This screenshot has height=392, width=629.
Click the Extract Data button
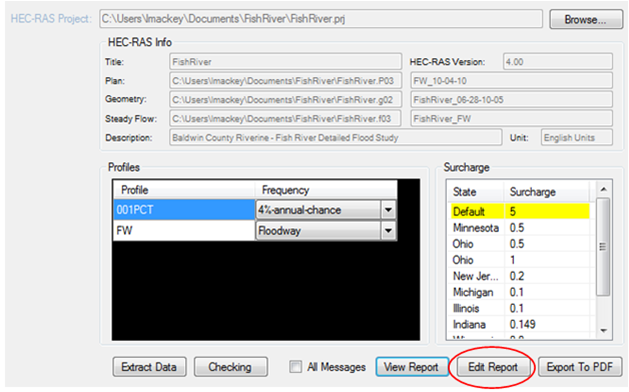[149, 367]
